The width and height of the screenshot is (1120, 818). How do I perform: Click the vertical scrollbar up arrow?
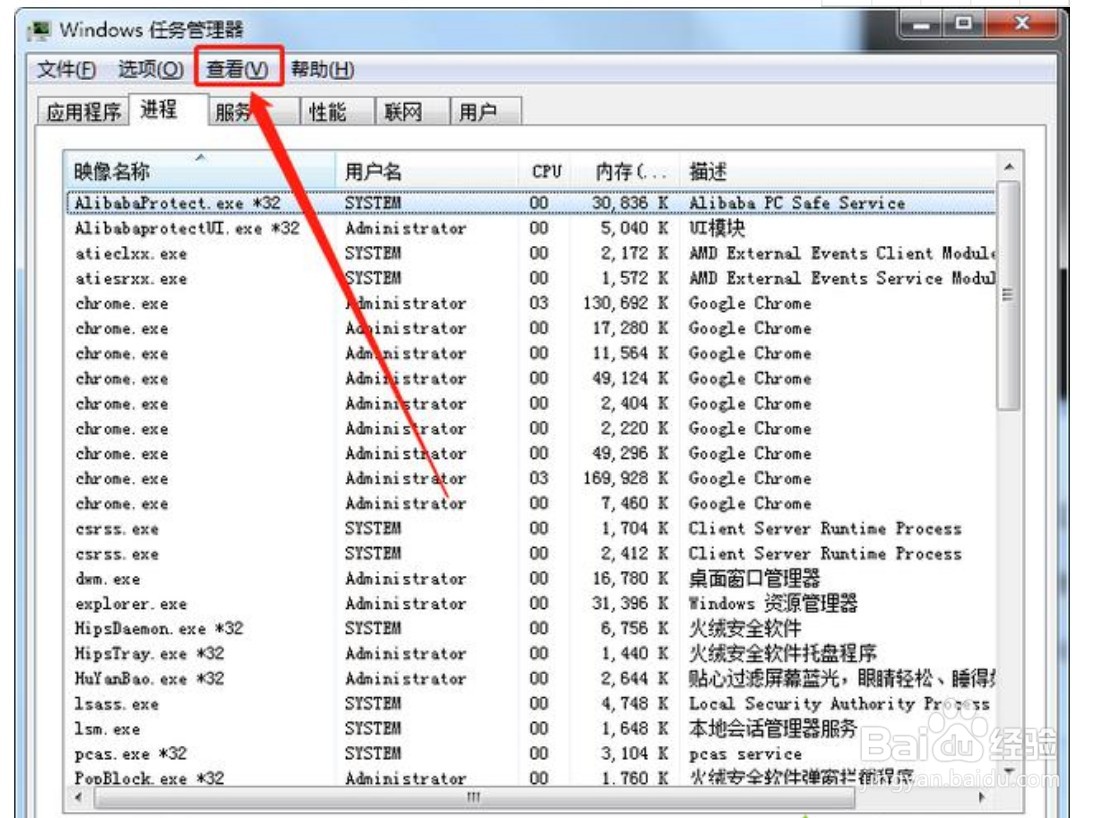coord(1009,167)
